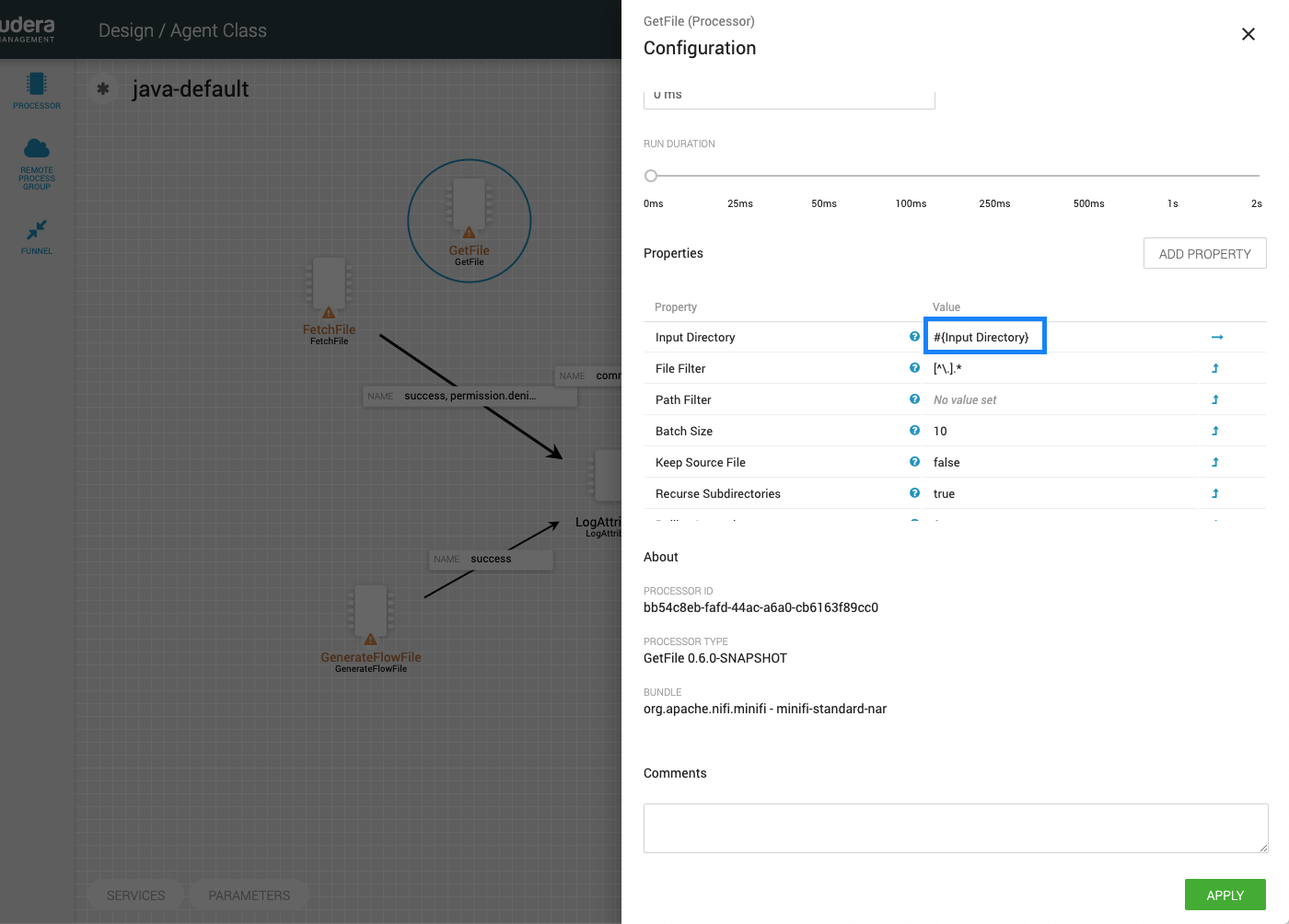This screenshot has height=924, width=1289.
Task: Open help for Batch Size property
Action: [x=914, y=431]
